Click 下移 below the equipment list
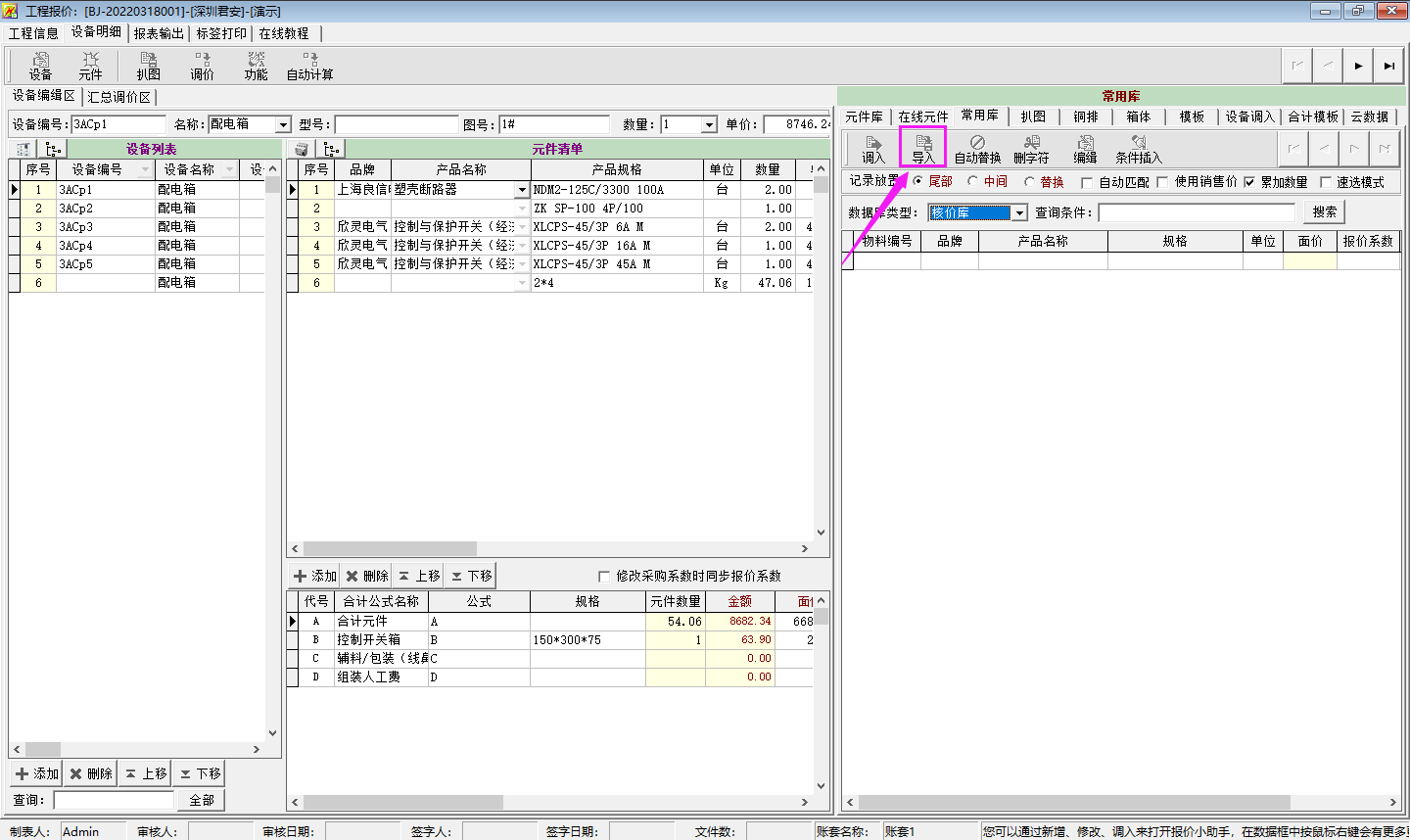The width and height of the screenshot is (1410, 840). pyautogui.click(x=200, y=773)
